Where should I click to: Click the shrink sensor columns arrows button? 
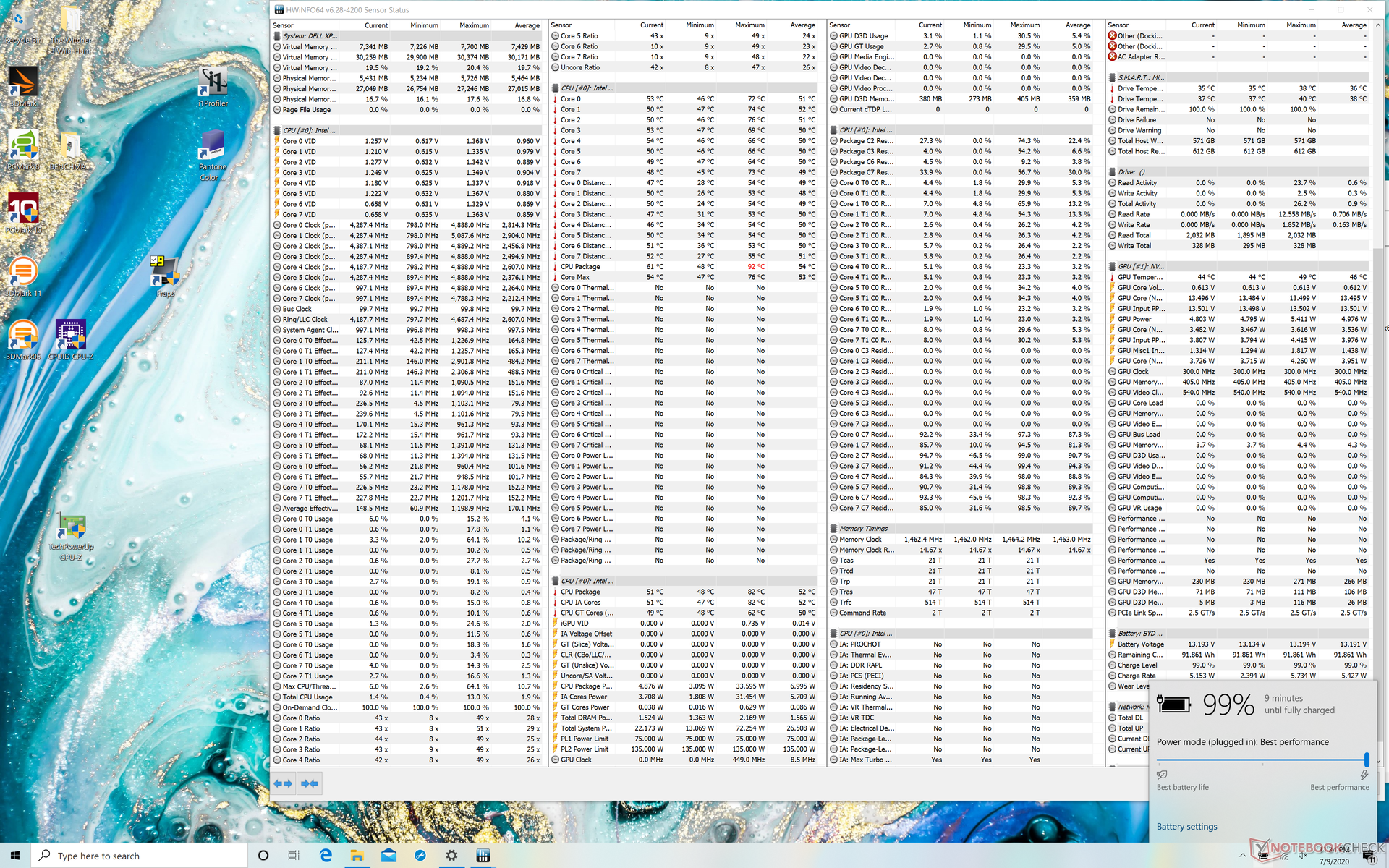[x=310, y=783]
